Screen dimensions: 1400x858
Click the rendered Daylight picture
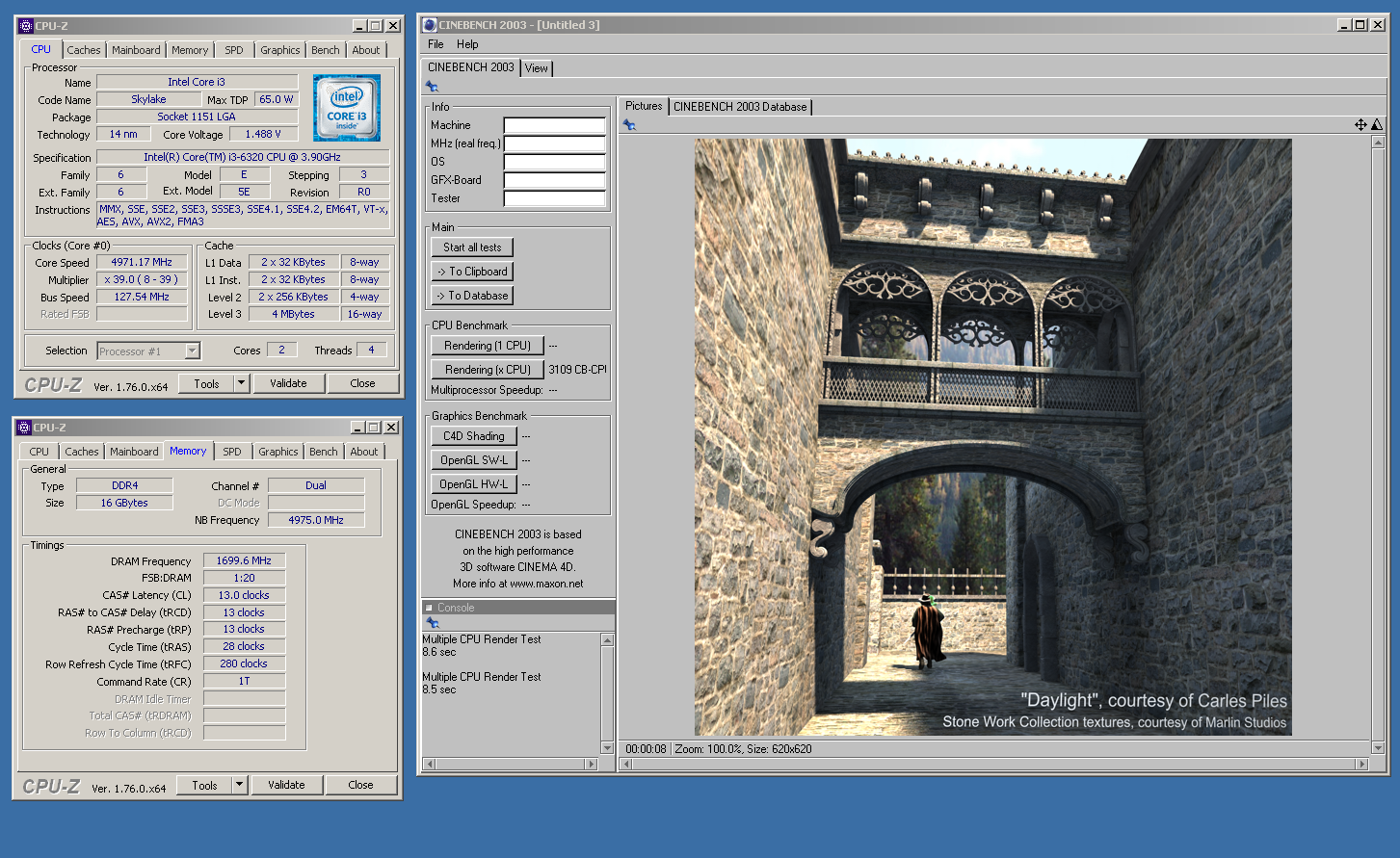(993, 437)
